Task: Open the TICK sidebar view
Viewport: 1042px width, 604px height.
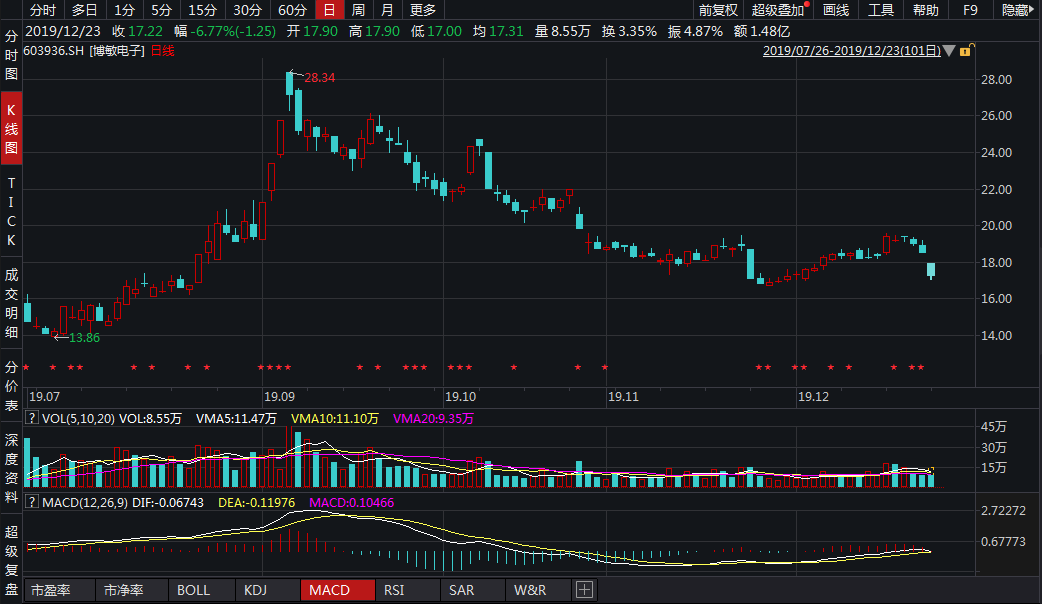Action: tap(11, 211)
